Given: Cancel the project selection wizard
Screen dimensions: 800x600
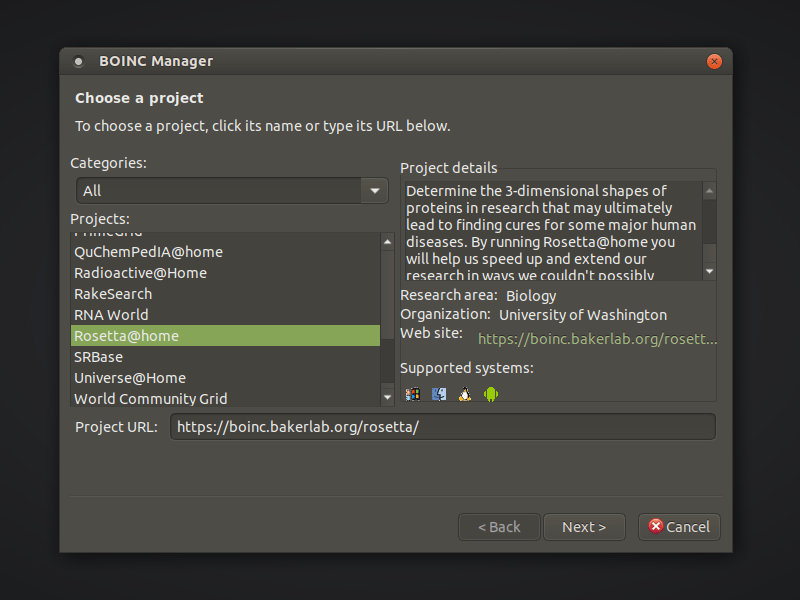Looking at the screenshot, I should click(x=679, y=527).
